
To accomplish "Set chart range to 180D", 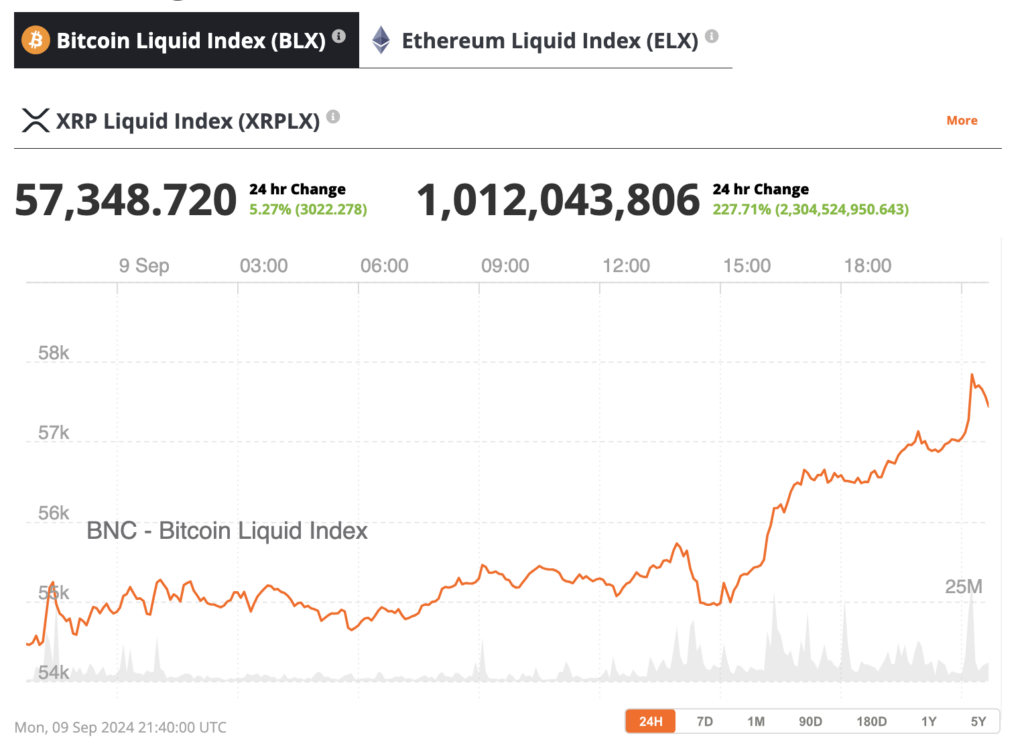I will 872,721.
